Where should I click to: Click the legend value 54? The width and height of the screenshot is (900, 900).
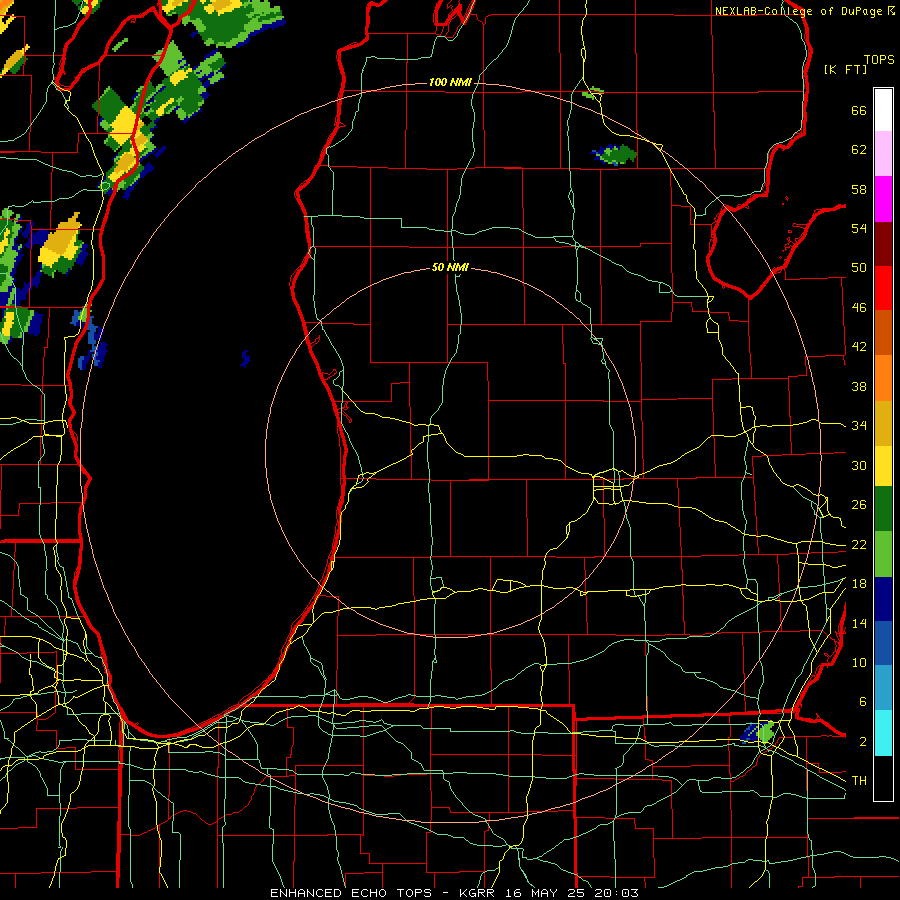[x=859, y=228]
